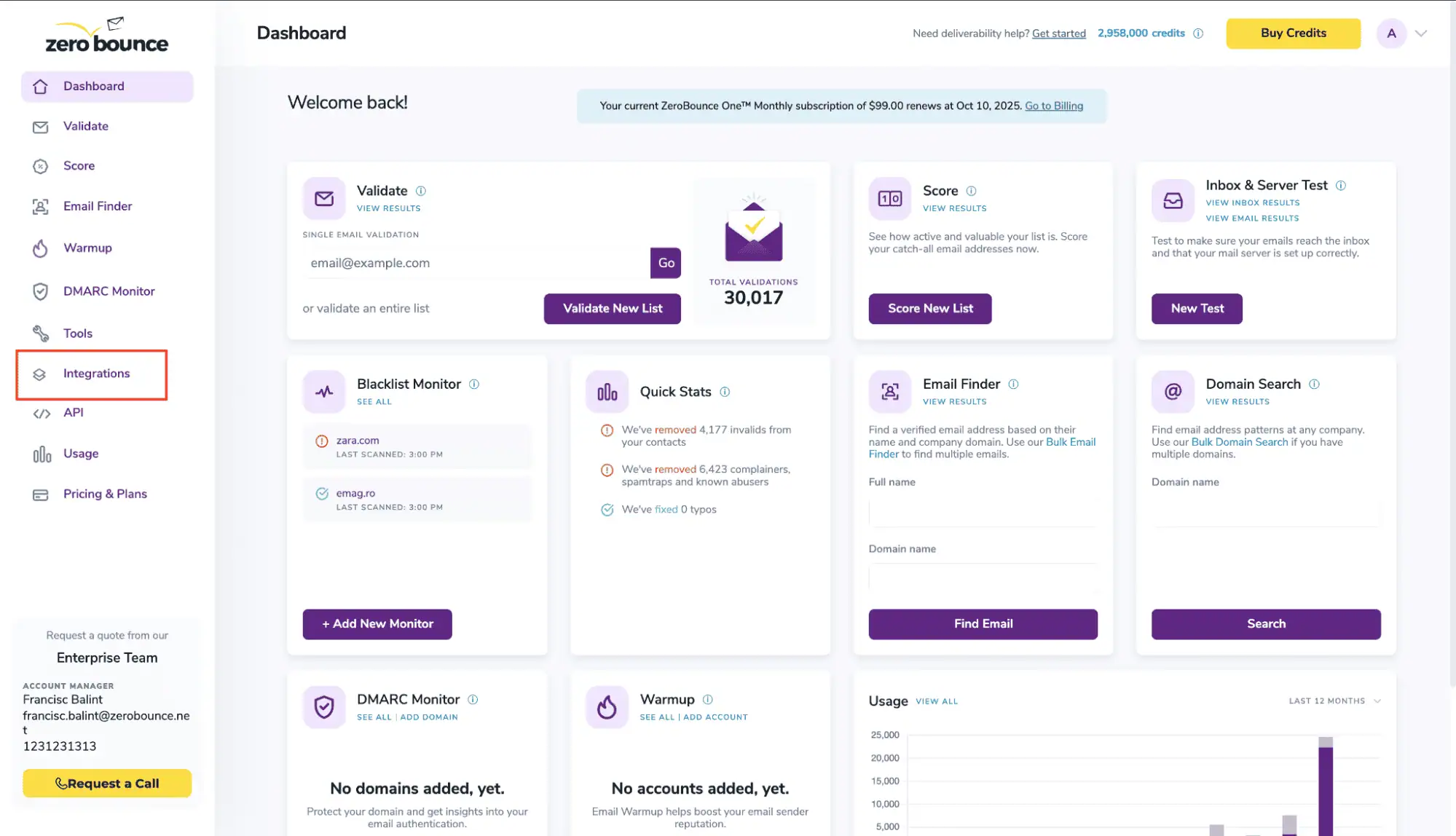This screenshot has height=836, width=1456.
Task: Click the Quick Stats info icon
Action: (x=725, y=392)
